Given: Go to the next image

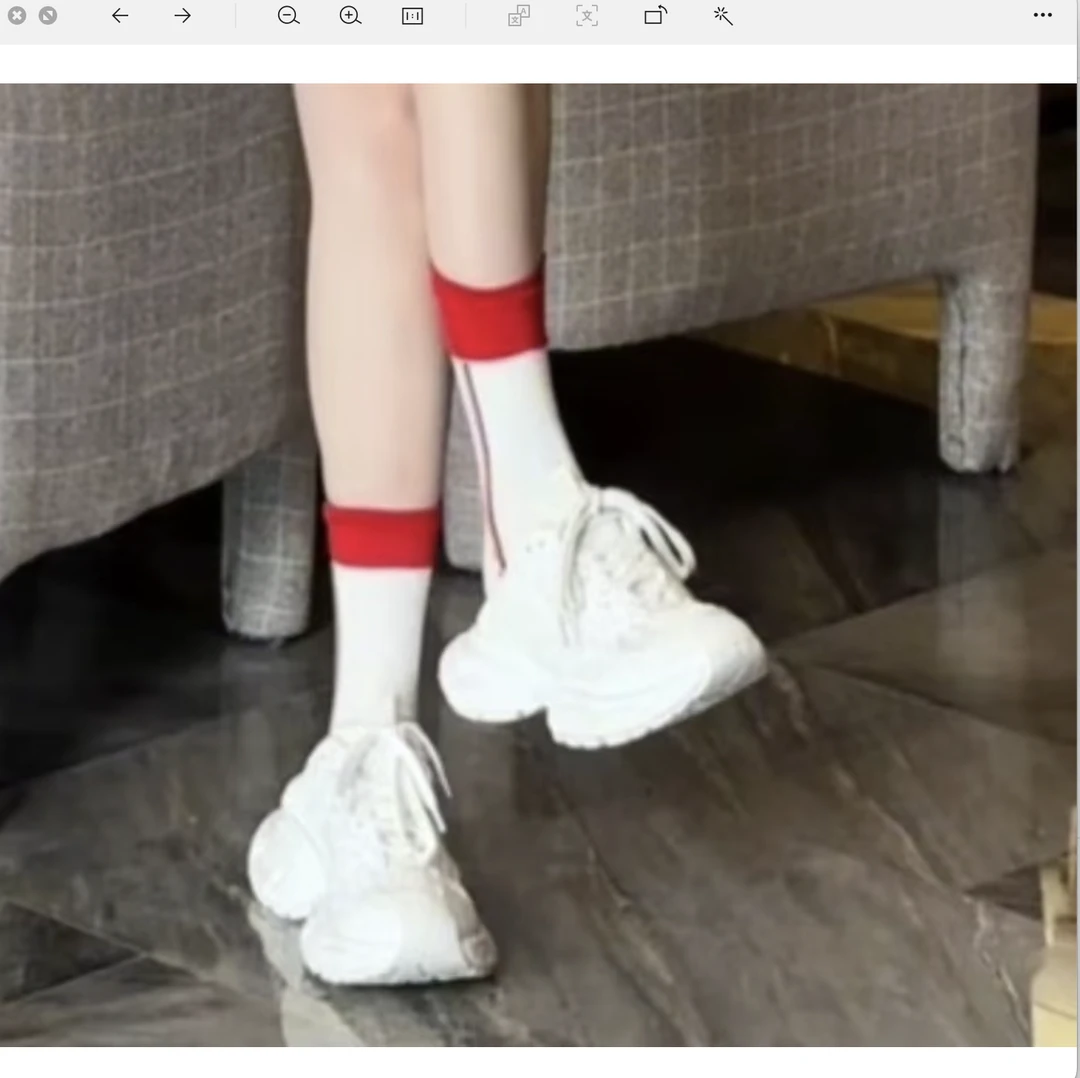Looking at the screenshot, I should coord(182,16).
